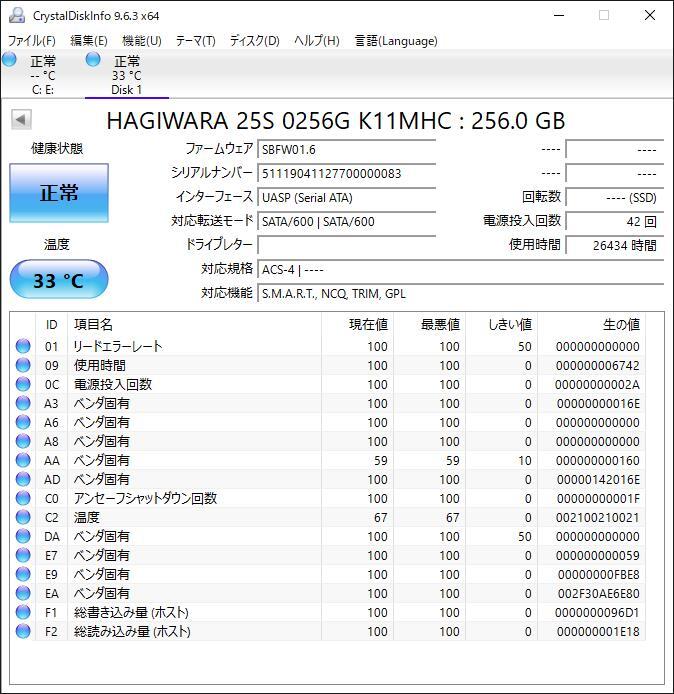Click the ACS-4 standard field
The width and height of the screenshot is (674, 694).
pyautogui.click(x=460, y=270)
